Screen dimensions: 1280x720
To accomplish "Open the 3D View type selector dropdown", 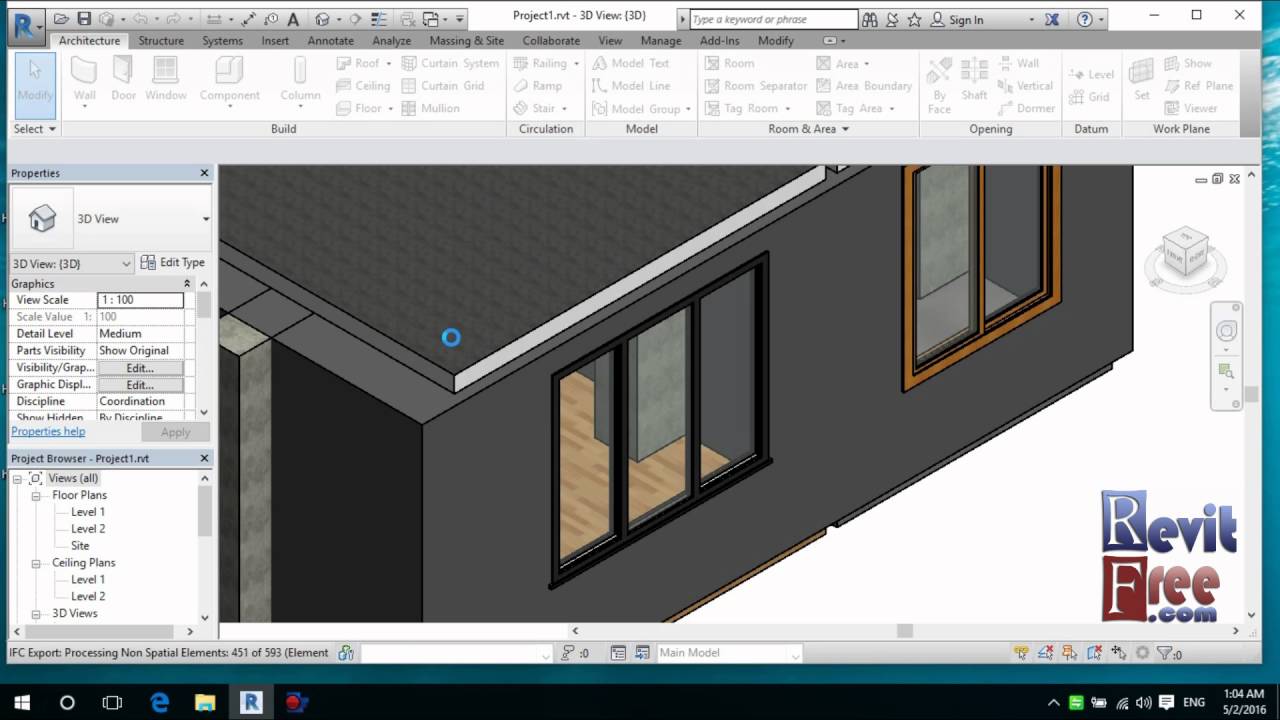I will [x=206, y=219].
